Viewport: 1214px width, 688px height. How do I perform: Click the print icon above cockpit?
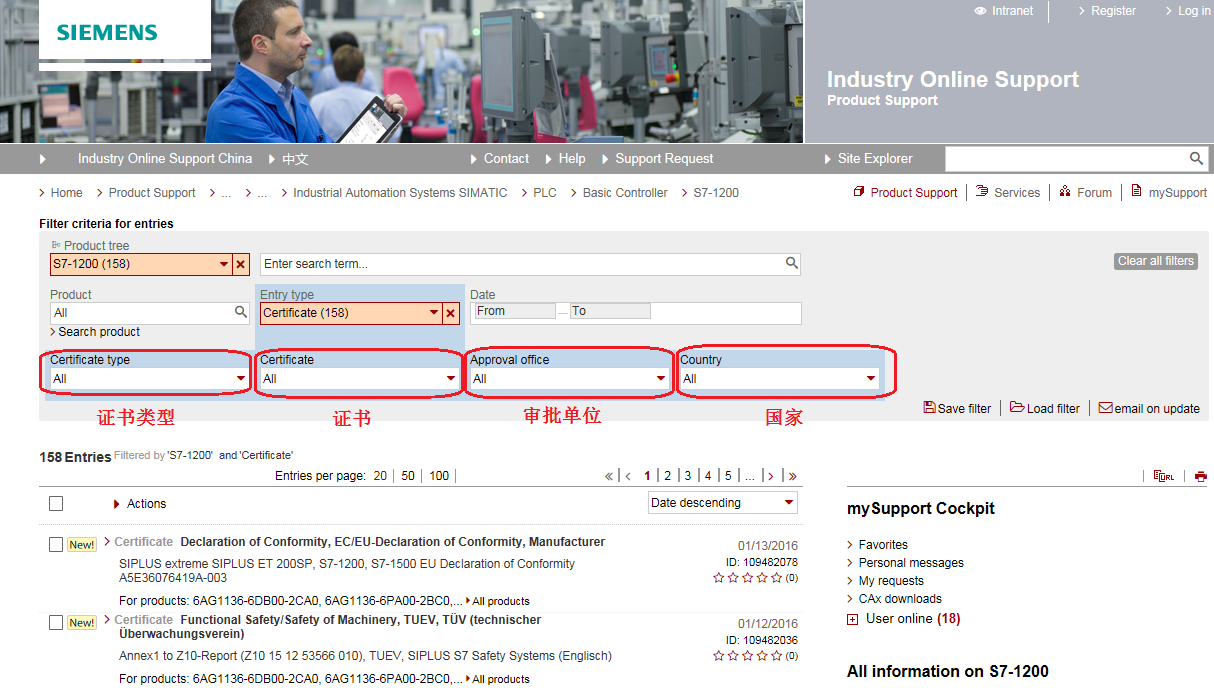tap(1200, 477)
